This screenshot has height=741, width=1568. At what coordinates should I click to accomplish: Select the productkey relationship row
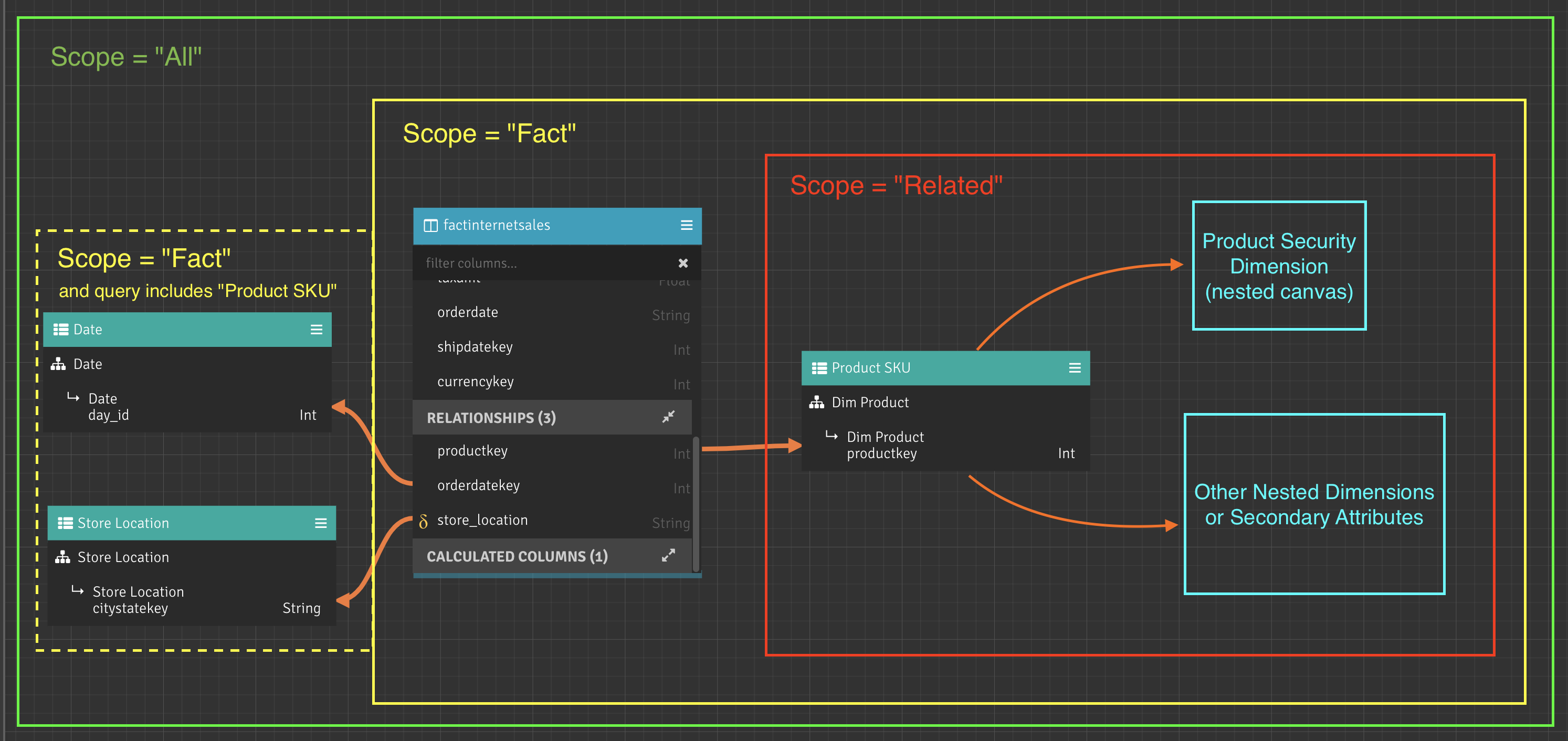pyautogui.click(x=553, y=451)
